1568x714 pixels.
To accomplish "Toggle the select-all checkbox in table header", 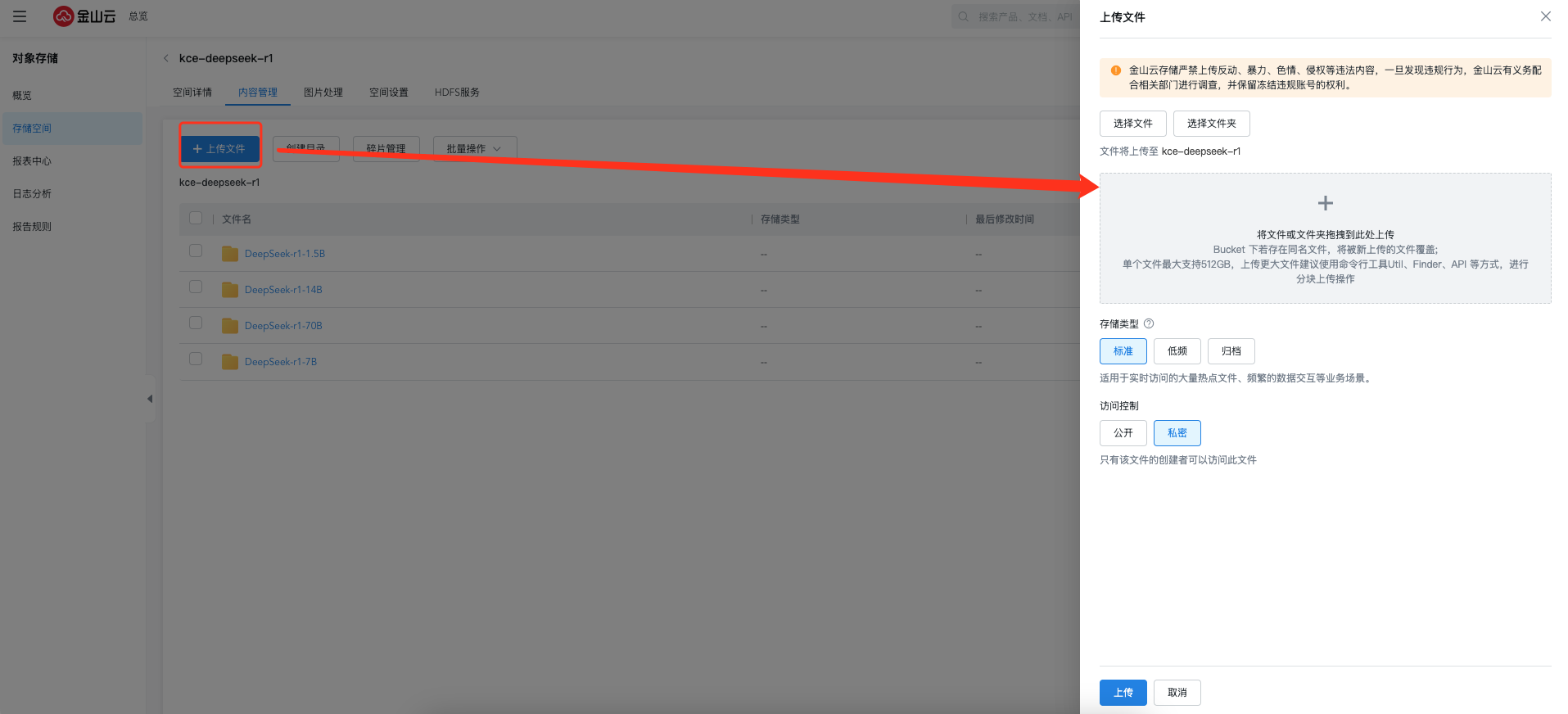I will tap(196, 218).
